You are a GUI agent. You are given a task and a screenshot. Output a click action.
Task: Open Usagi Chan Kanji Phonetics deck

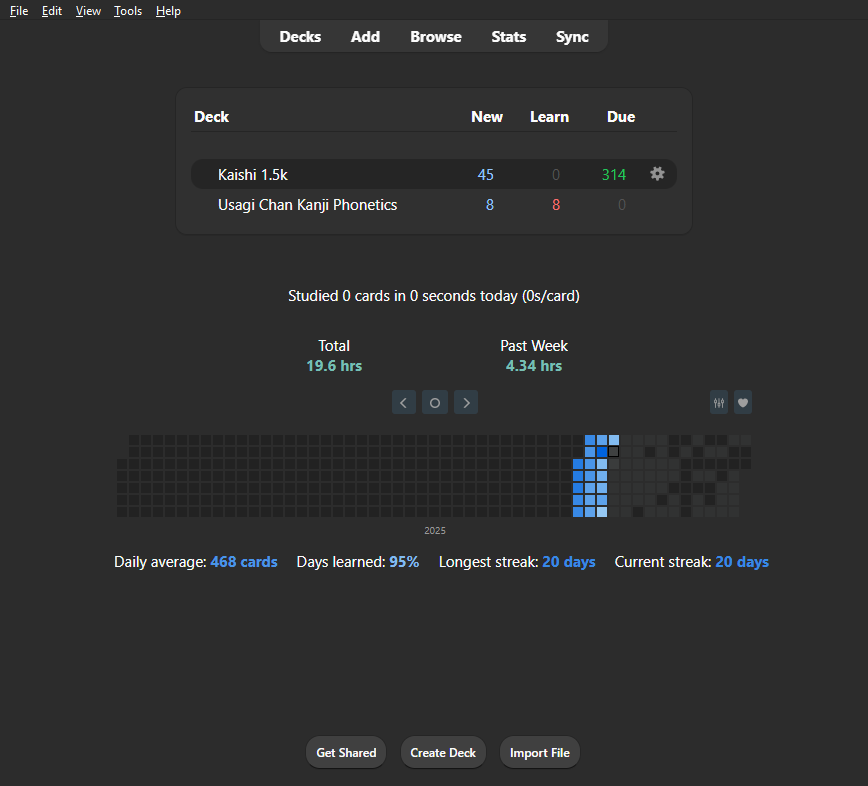tap(307, 205)
